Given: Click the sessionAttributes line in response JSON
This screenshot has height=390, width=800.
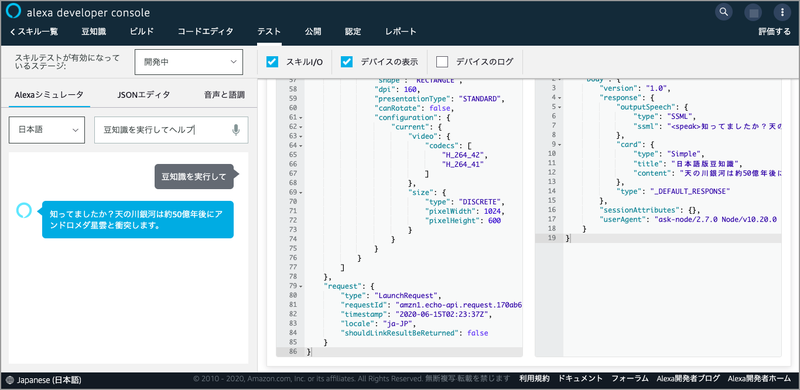Looking at the screenshot, I should pos(649,210).
